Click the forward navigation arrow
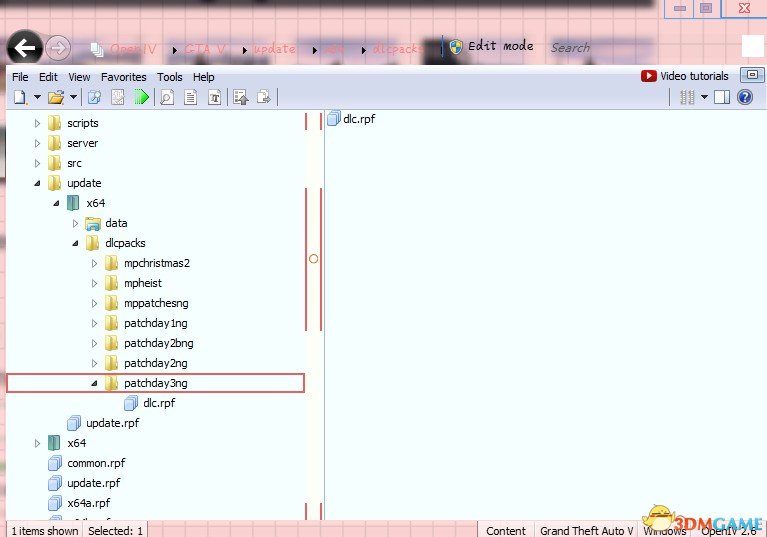The image size is (767, 537). coord(58,48)
